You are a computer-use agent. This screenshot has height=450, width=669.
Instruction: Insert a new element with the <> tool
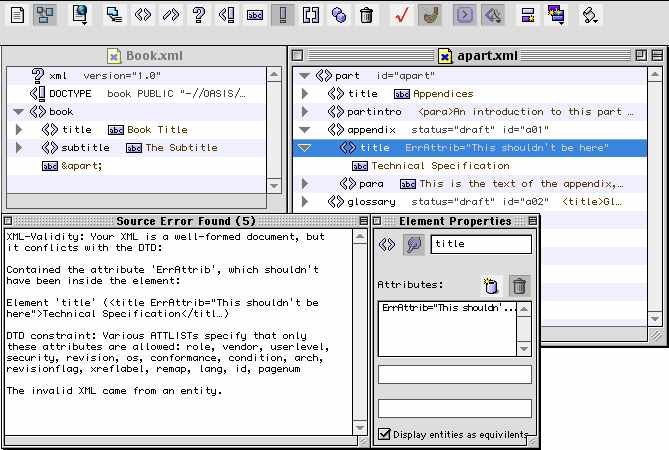point(143,15)
